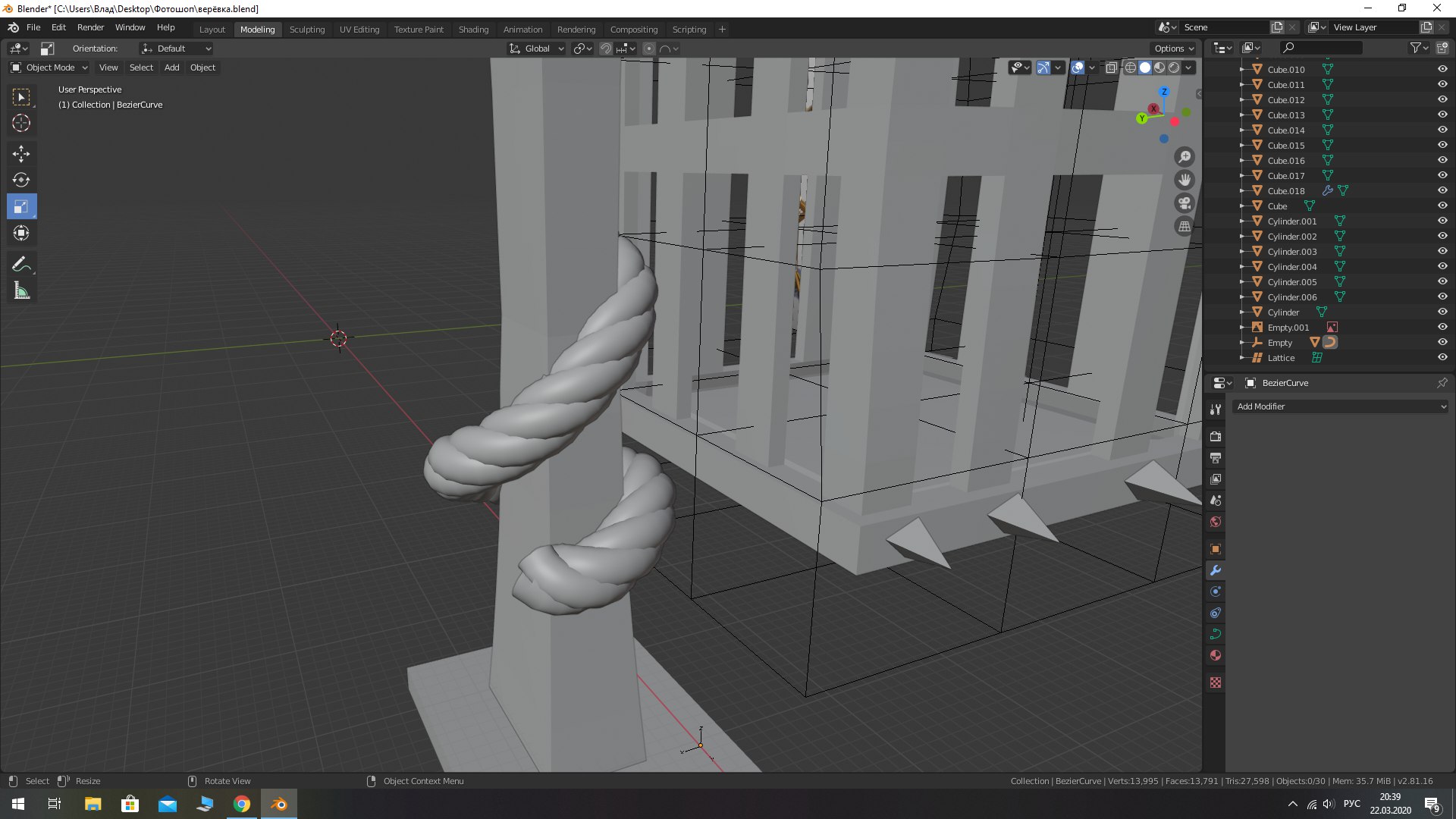The height and width of the screenshot is (819, 1456).
Task: Switch to the Shading workspace tab
Action: pos(473,30)
